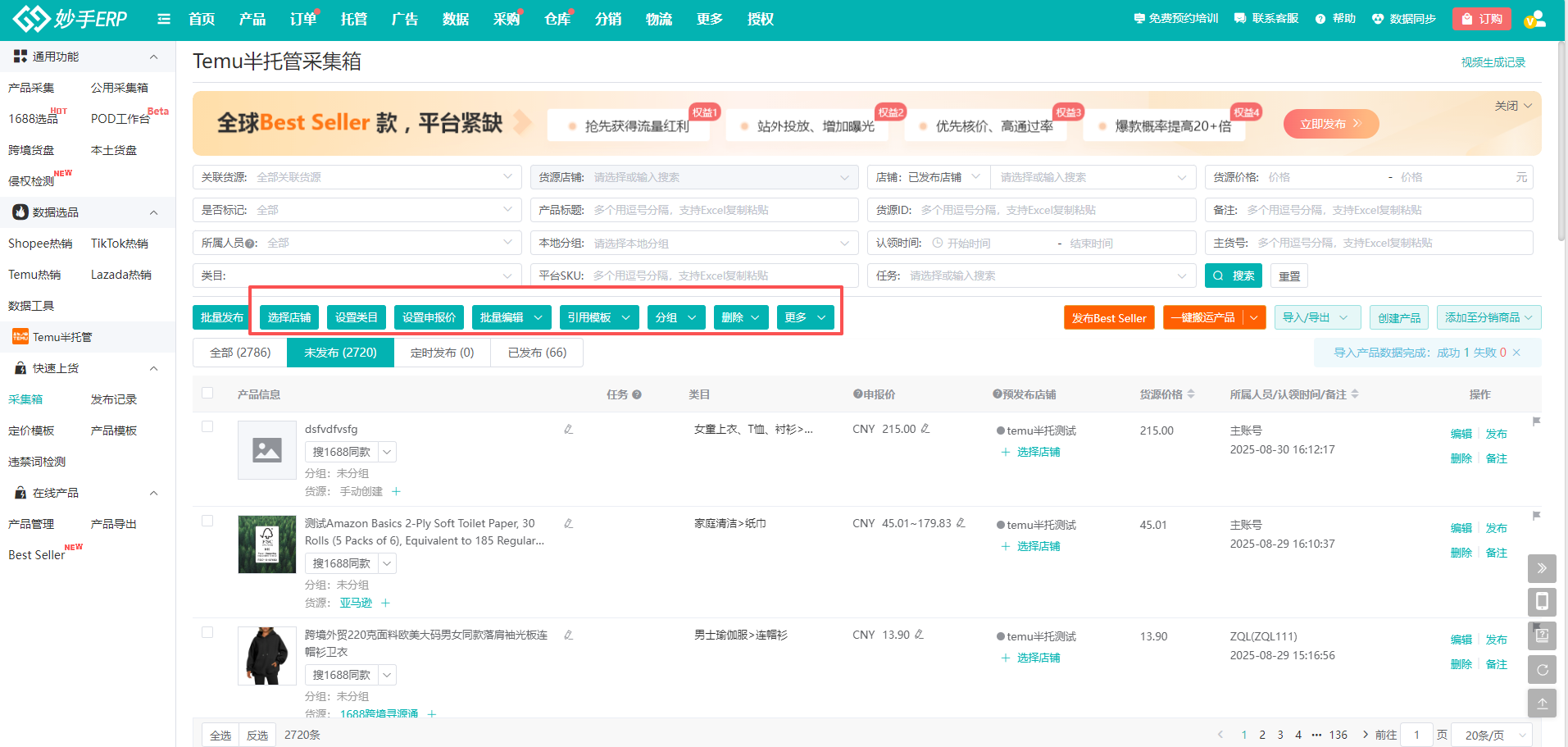Switch to the 已发布 (66) tab
Viewport: 1568px width, 747px height.
tap(537, 353)
